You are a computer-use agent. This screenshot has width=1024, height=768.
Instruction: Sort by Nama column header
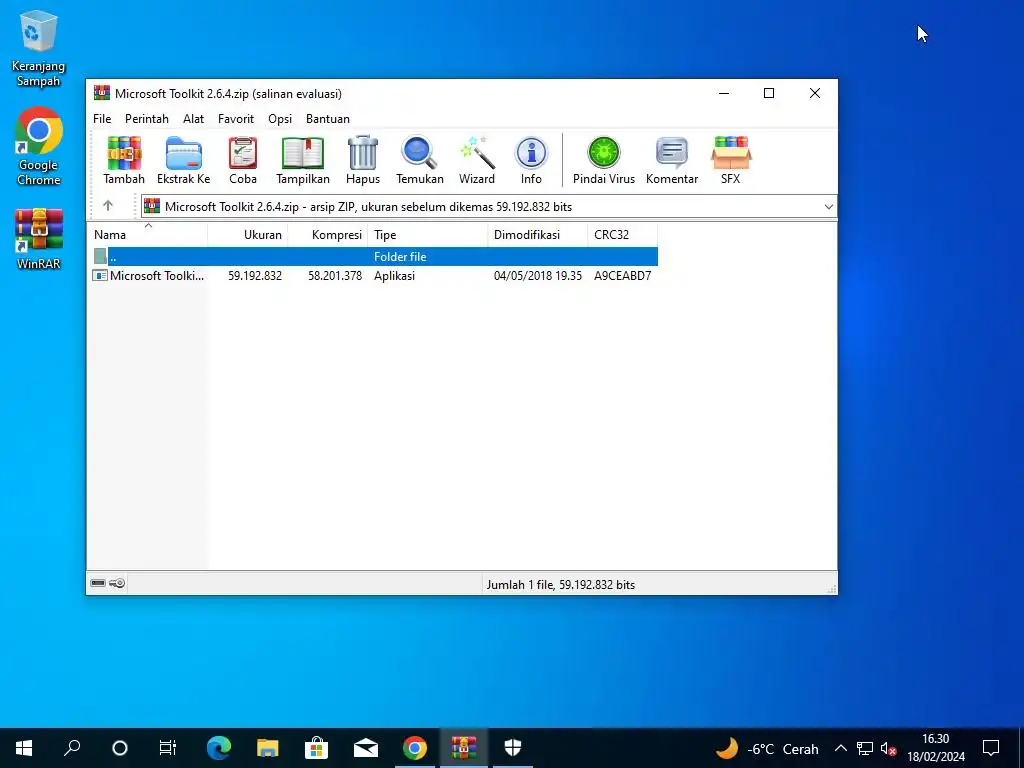tap(147, 234)
